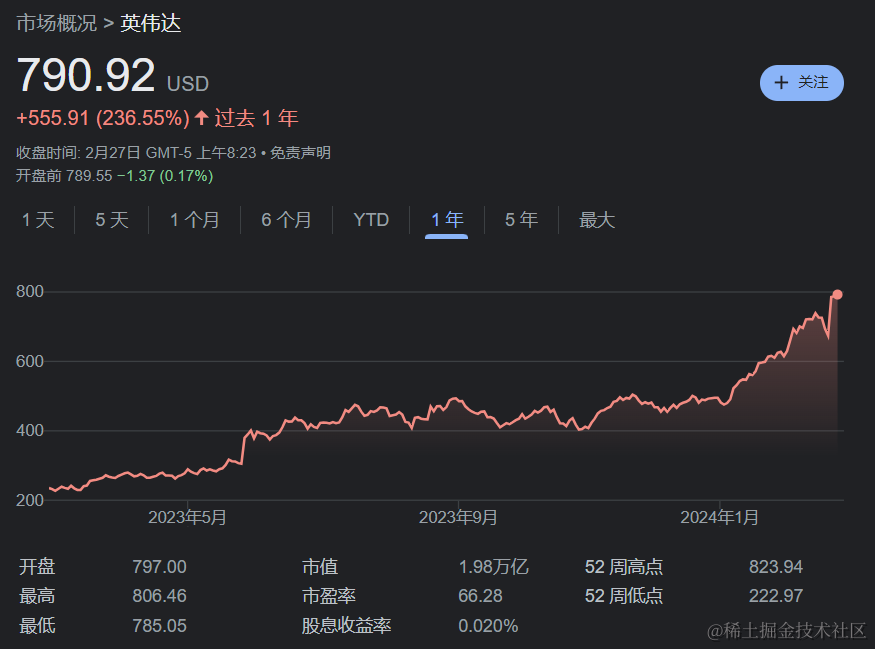
Task: Click the 收盘时间 2月27日 timestamp text
Action: pyautogui.click(x=136, y=152)
